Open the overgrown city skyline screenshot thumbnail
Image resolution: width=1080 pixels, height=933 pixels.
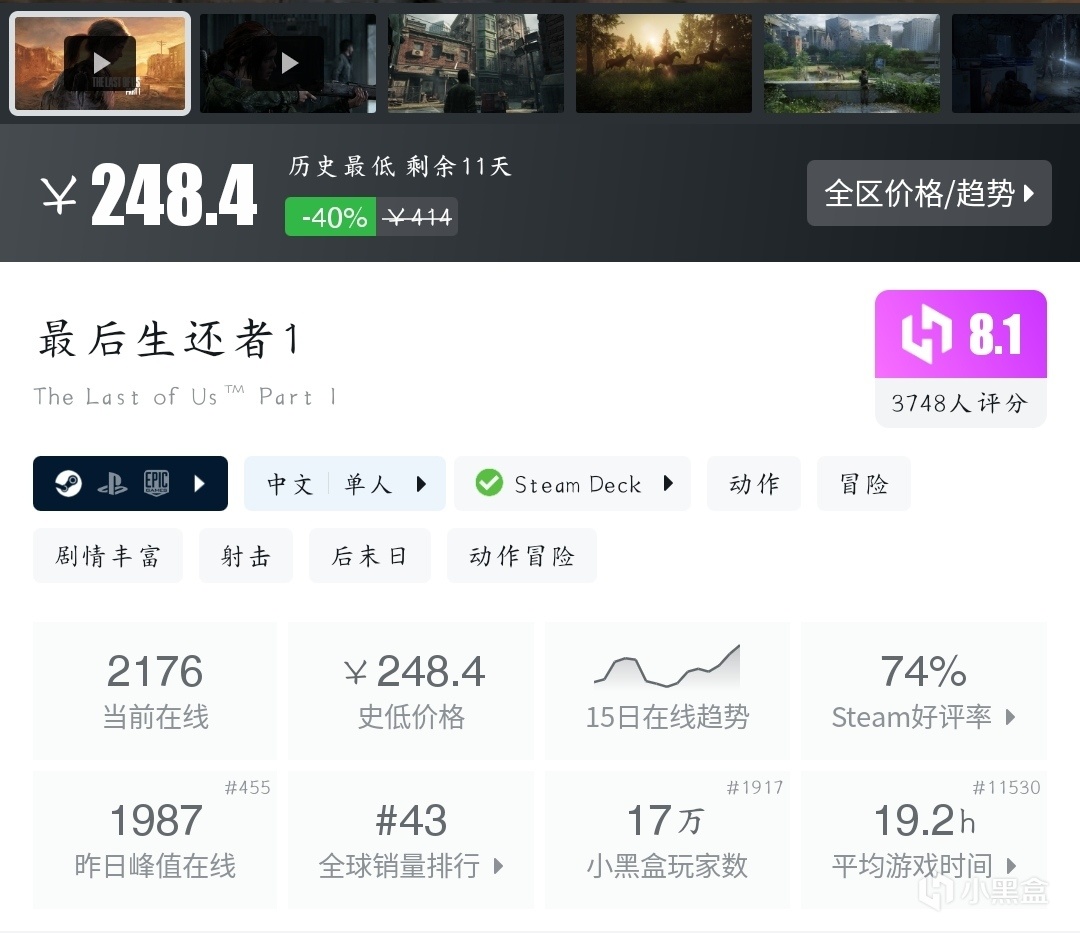pyautogui.click(x=852, y=63)
